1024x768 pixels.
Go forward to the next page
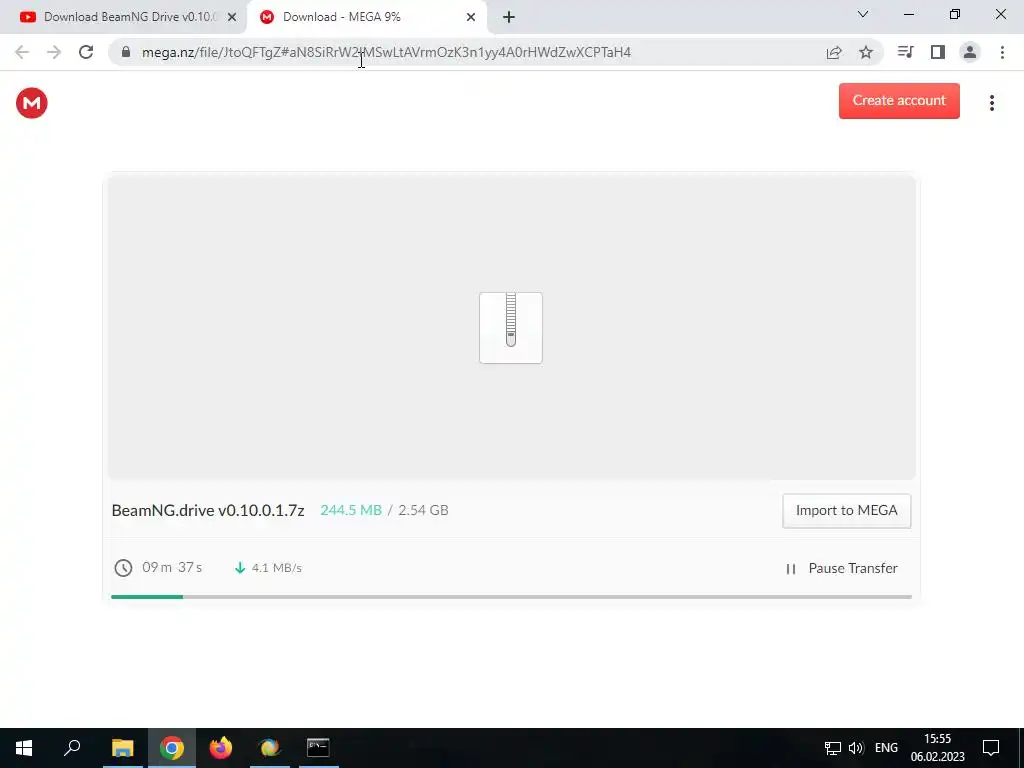[x=54, y=52]
